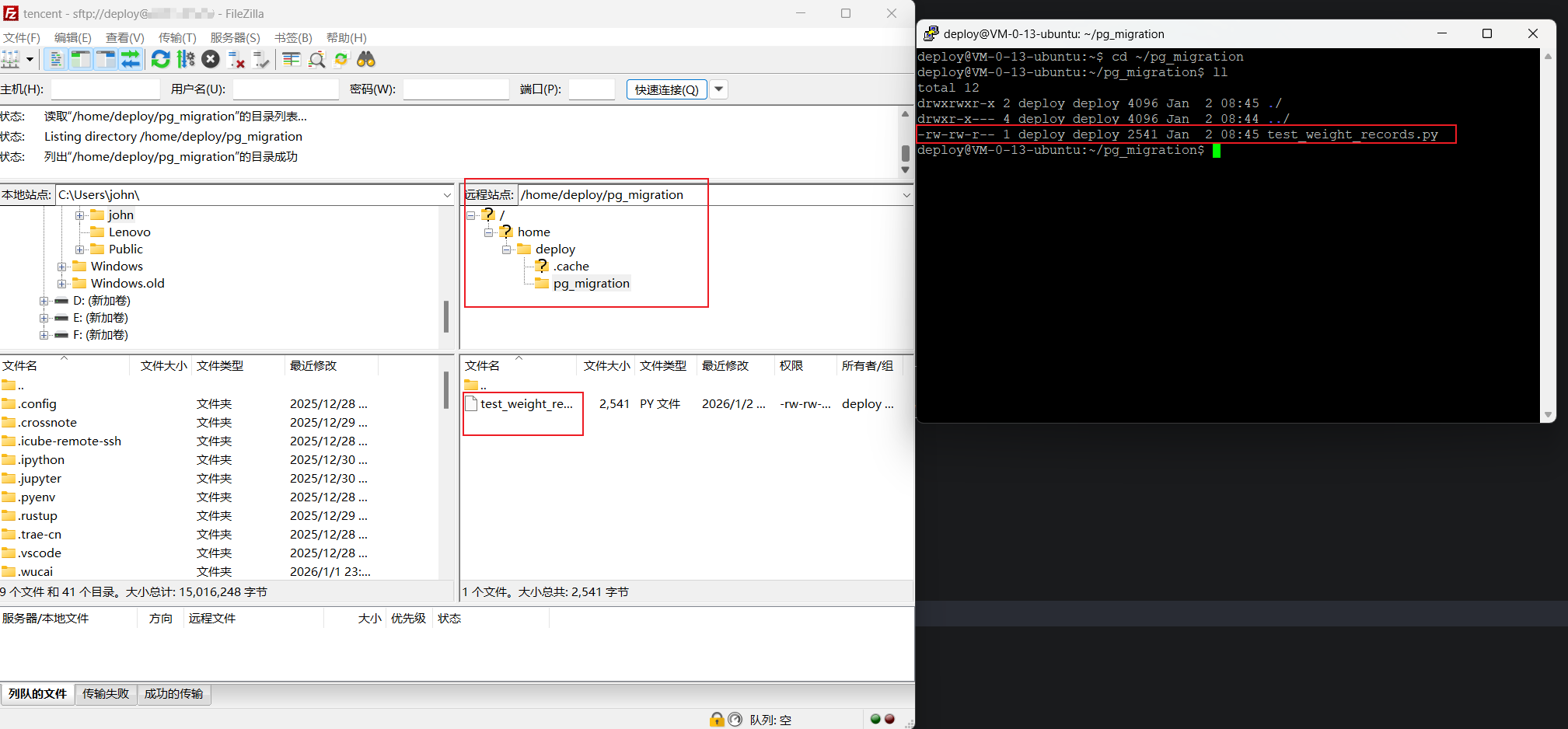1568x729 pixels.
Task: Toggle synchronized browsing
Action: (341, 59)
